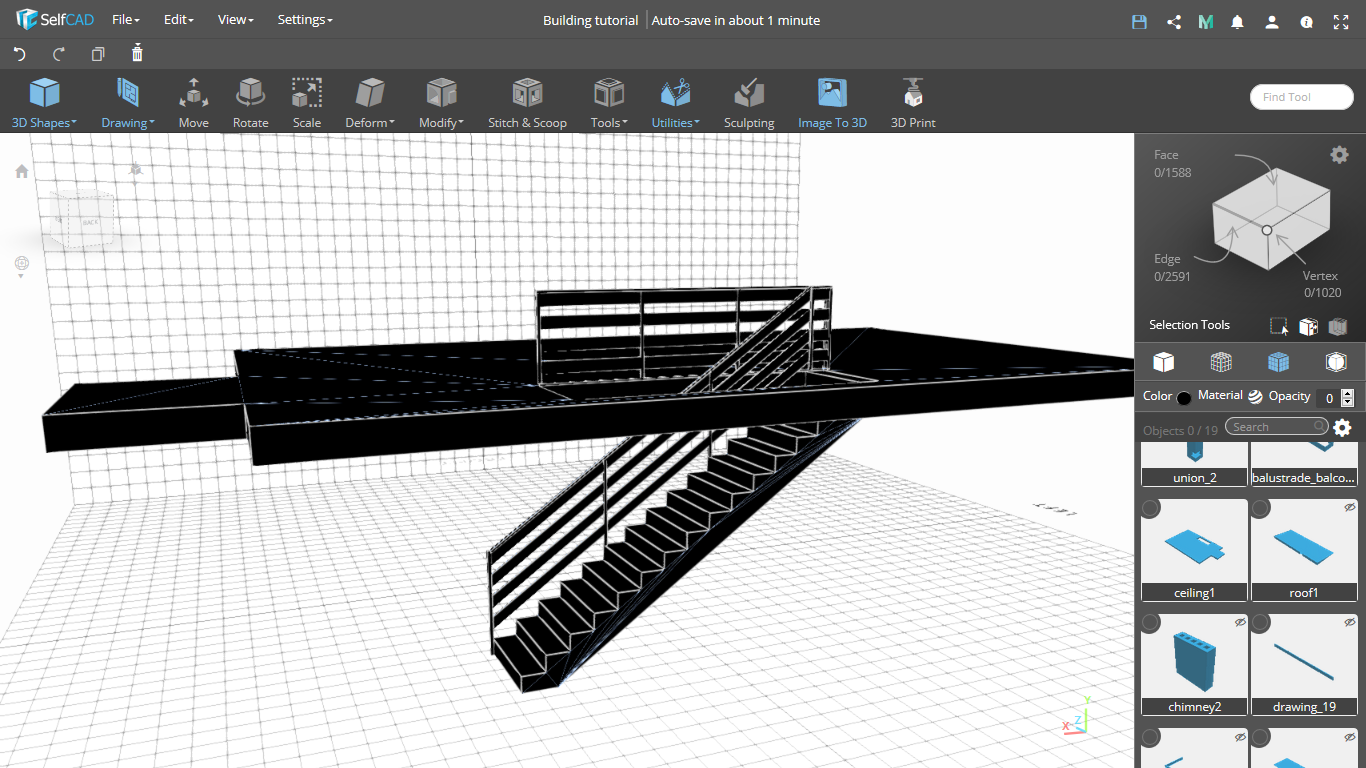Screen dimensions: 1366x768
Task: Select ceiling1 object circle checkbox
Action: tap(1151, 509)
